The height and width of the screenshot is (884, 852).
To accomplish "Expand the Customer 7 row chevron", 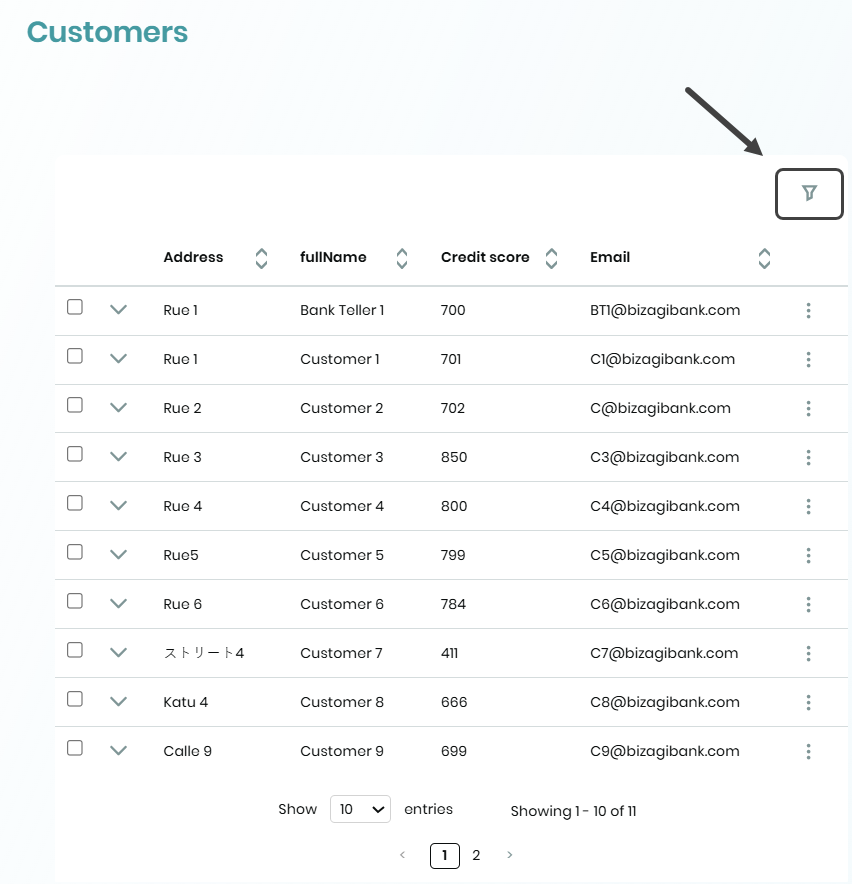I will [x=118, y=653].
